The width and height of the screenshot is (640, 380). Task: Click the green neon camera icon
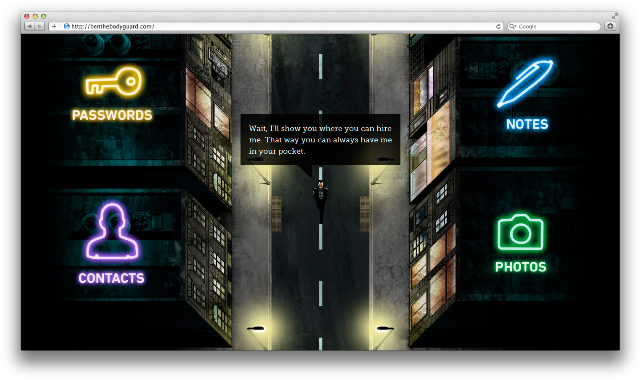tap(520, 232)
